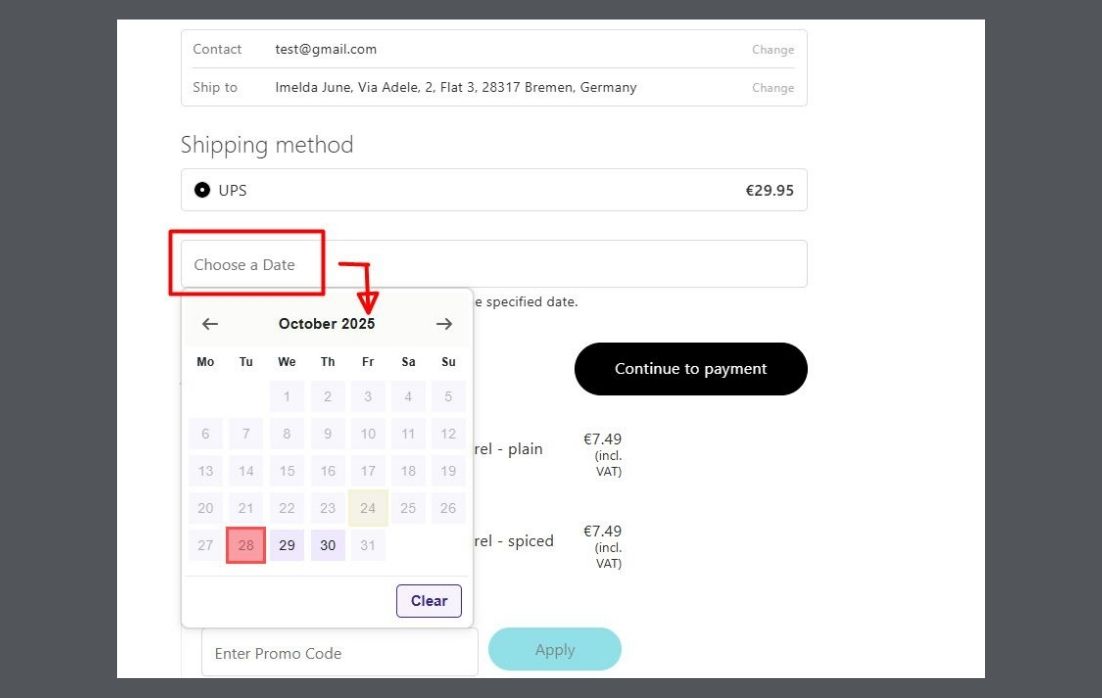Click the Enter Promo Code field
Viewport: 1102px width, 698px height.
point(340,653)
